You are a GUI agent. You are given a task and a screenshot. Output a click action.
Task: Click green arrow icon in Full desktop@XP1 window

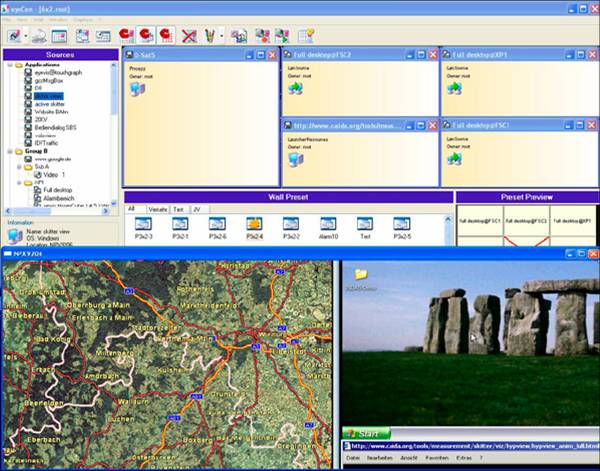pyautogui.click(x=454, y=88)
